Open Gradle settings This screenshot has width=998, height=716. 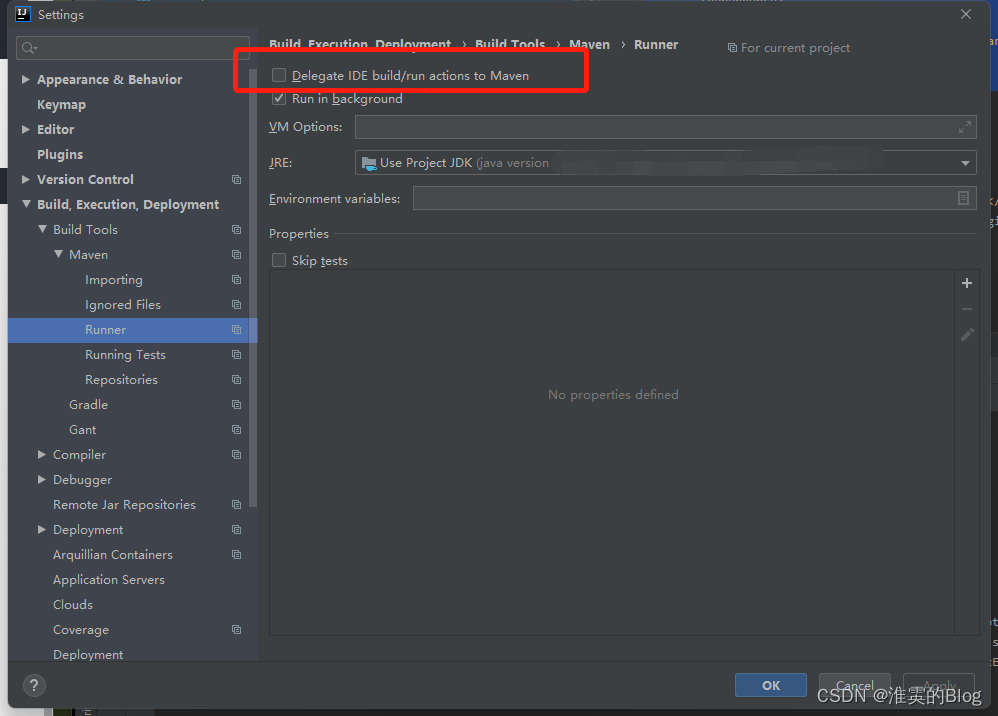pos(88,405)
